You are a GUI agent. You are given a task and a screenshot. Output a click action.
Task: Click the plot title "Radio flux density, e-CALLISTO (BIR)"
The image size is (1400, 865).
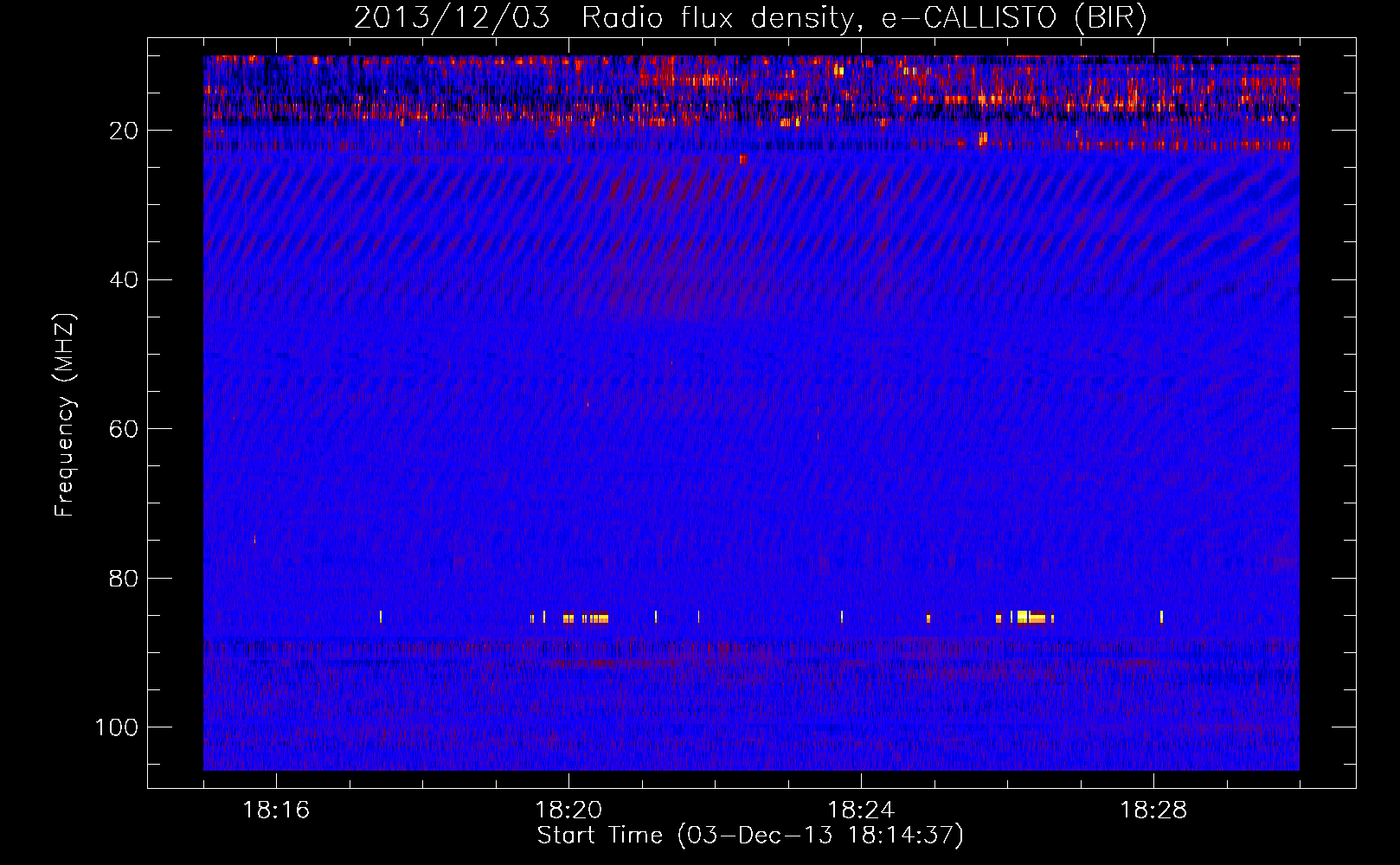coord(864,18)
